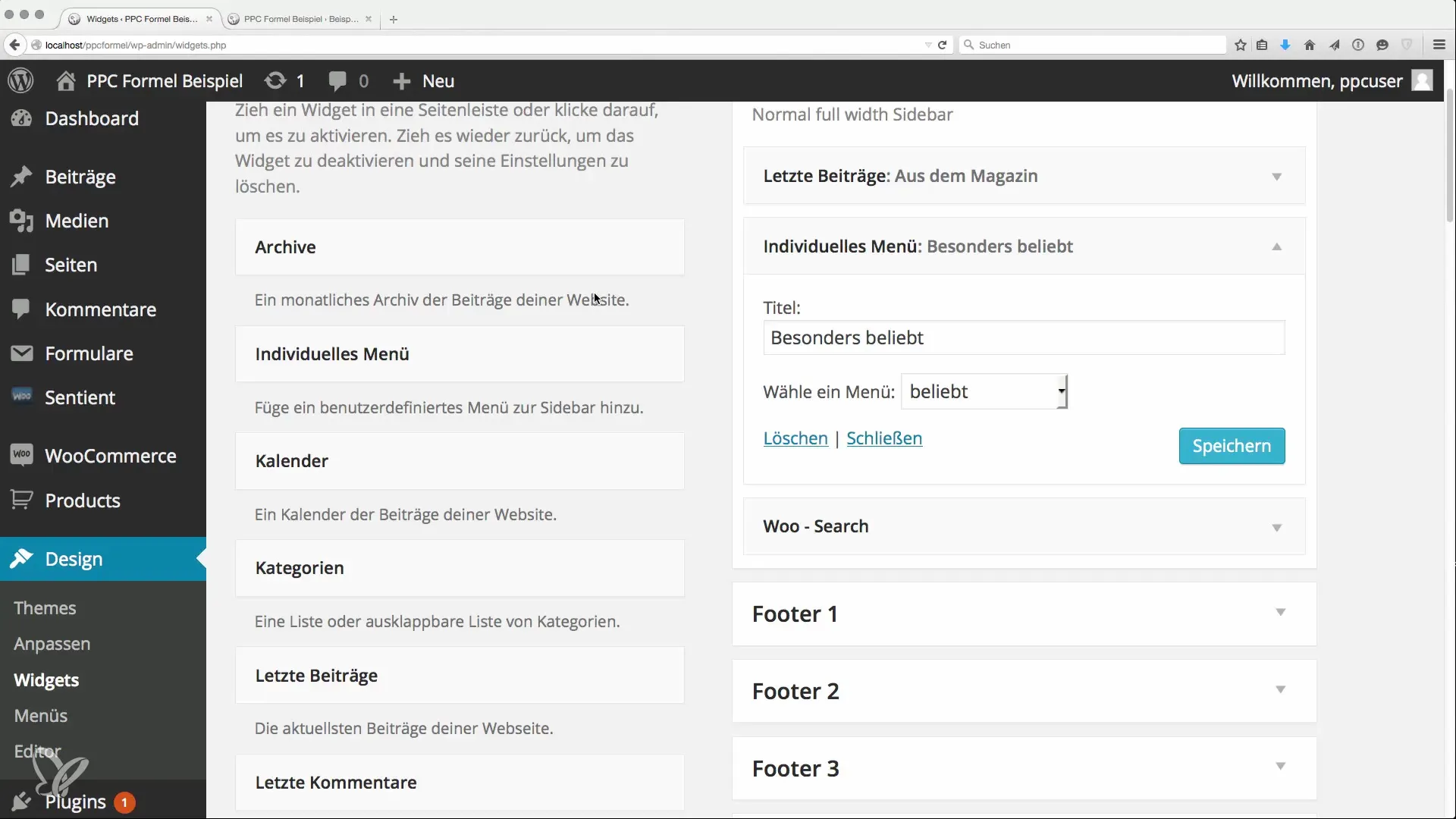Reload the page with refresh icon
Viewport: 1456px width, 819px height.
click(x=942, y=45)
